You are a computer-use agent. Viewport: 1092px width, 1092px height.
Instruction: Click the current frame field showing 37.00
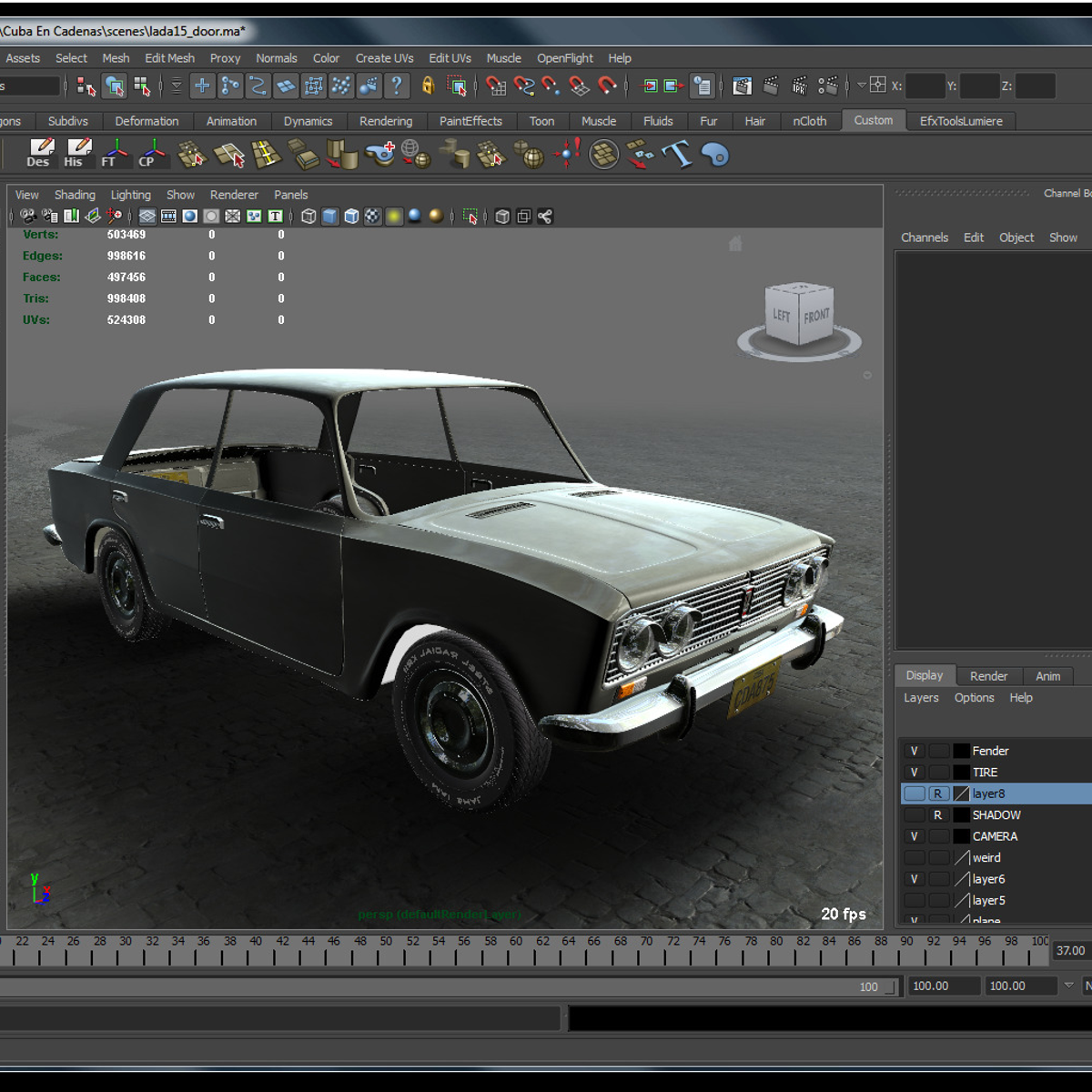(1071, 951)
